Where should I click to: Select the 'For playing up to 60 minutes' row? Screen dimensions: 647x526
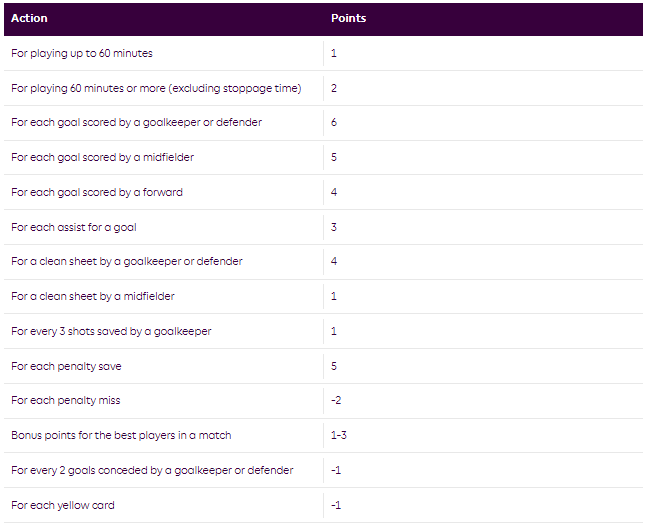82,53
